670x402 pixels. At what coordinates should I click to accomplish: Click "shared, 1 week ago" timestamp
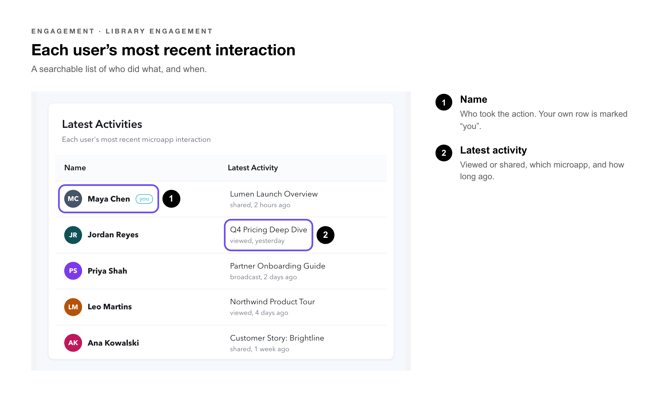coord(259,349)
